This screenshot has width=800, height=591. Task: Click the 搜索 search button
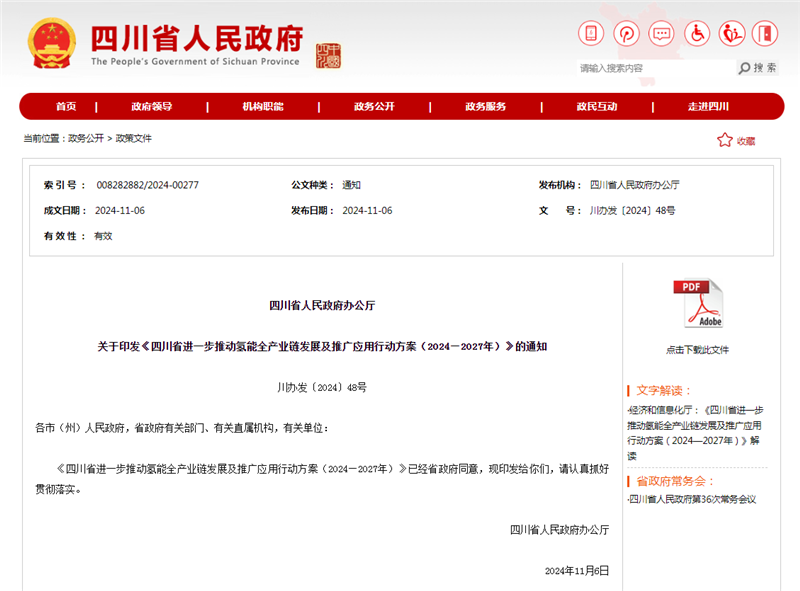click(x=758, y=68)
